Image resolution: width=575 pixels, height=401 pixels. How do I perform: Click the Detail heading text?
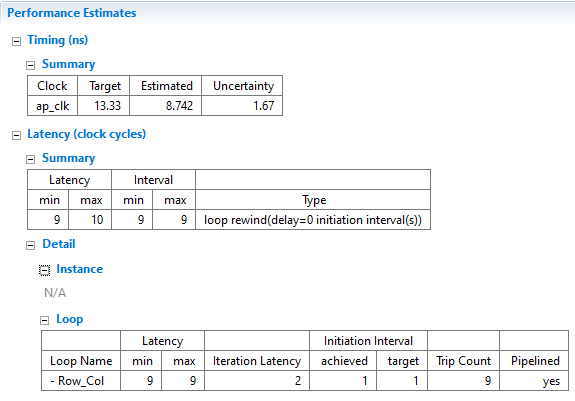coord(59,244)
